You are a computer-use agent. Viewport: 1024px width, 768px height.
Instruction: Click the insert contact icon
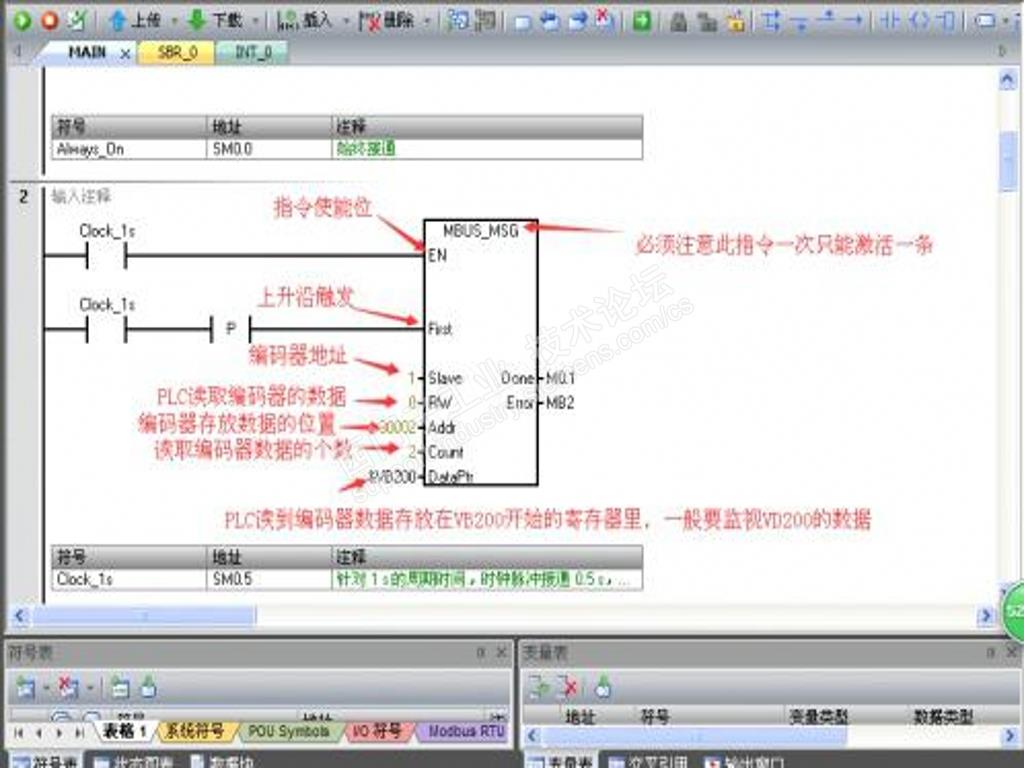tap(890, 21)
